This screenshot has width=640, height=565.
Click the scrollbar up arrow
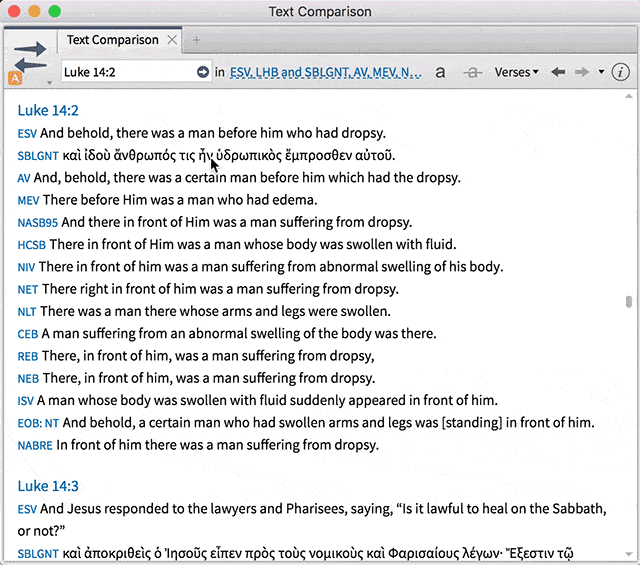pos(629,96)
